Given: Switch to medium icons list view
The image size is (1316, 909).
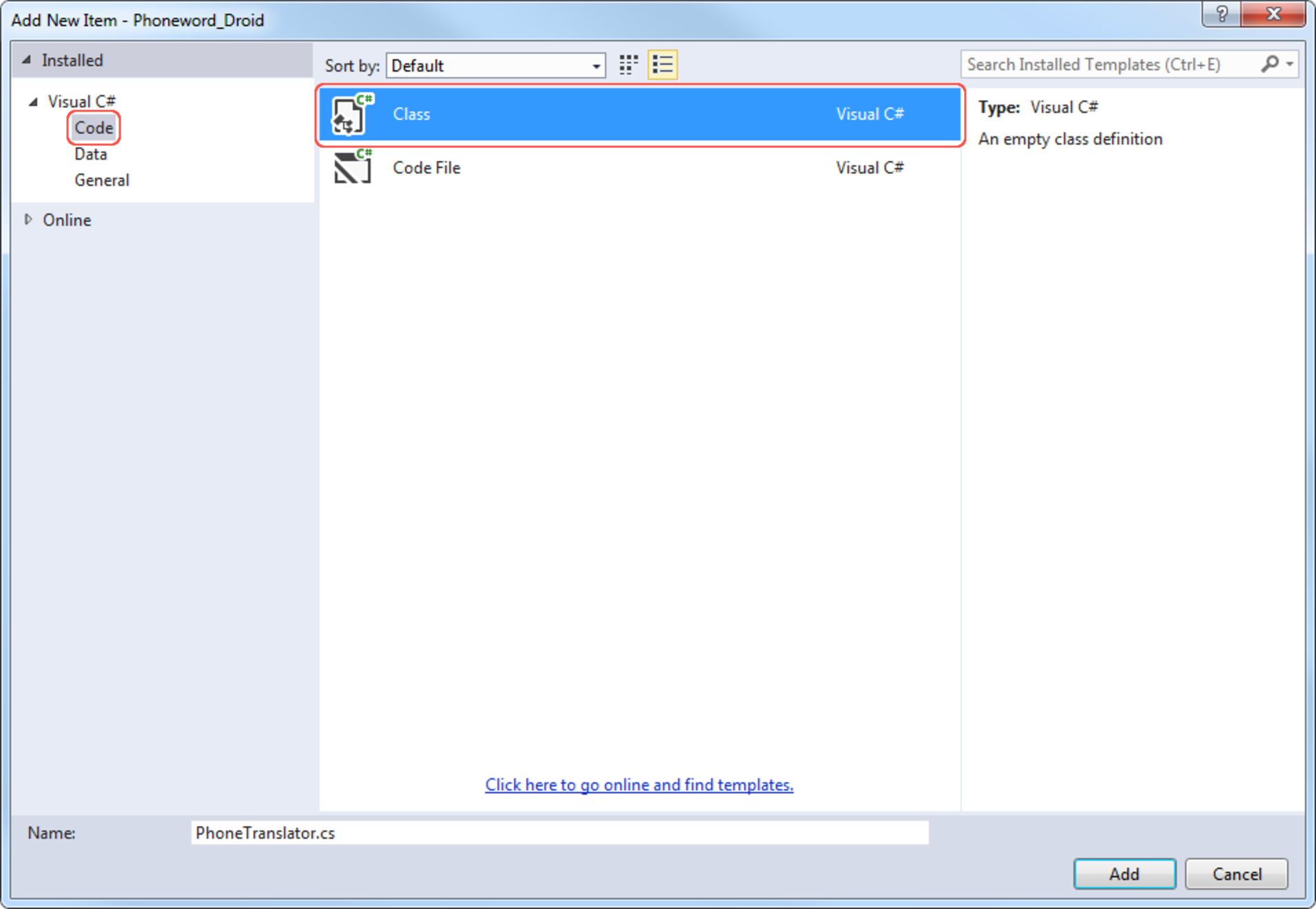Looking at the screenshot, I should [x=662, y=65].
